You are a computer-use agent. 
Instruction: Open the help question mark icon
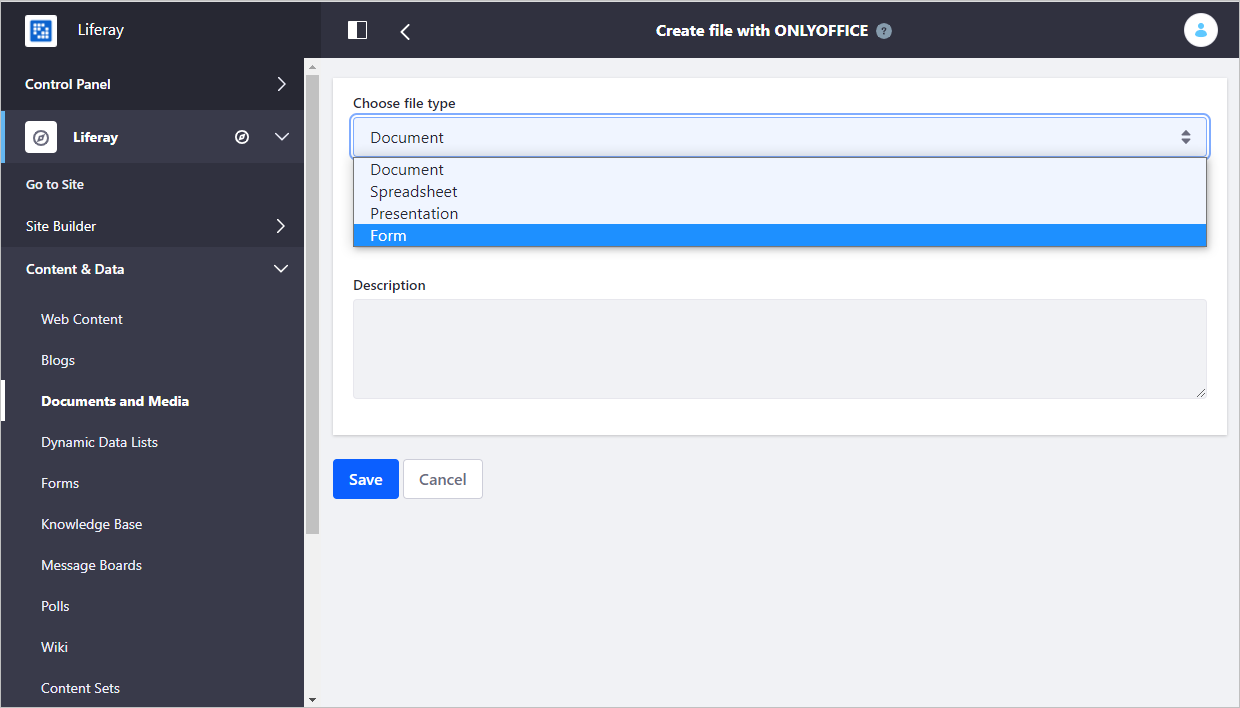click(x=884, y=31)
